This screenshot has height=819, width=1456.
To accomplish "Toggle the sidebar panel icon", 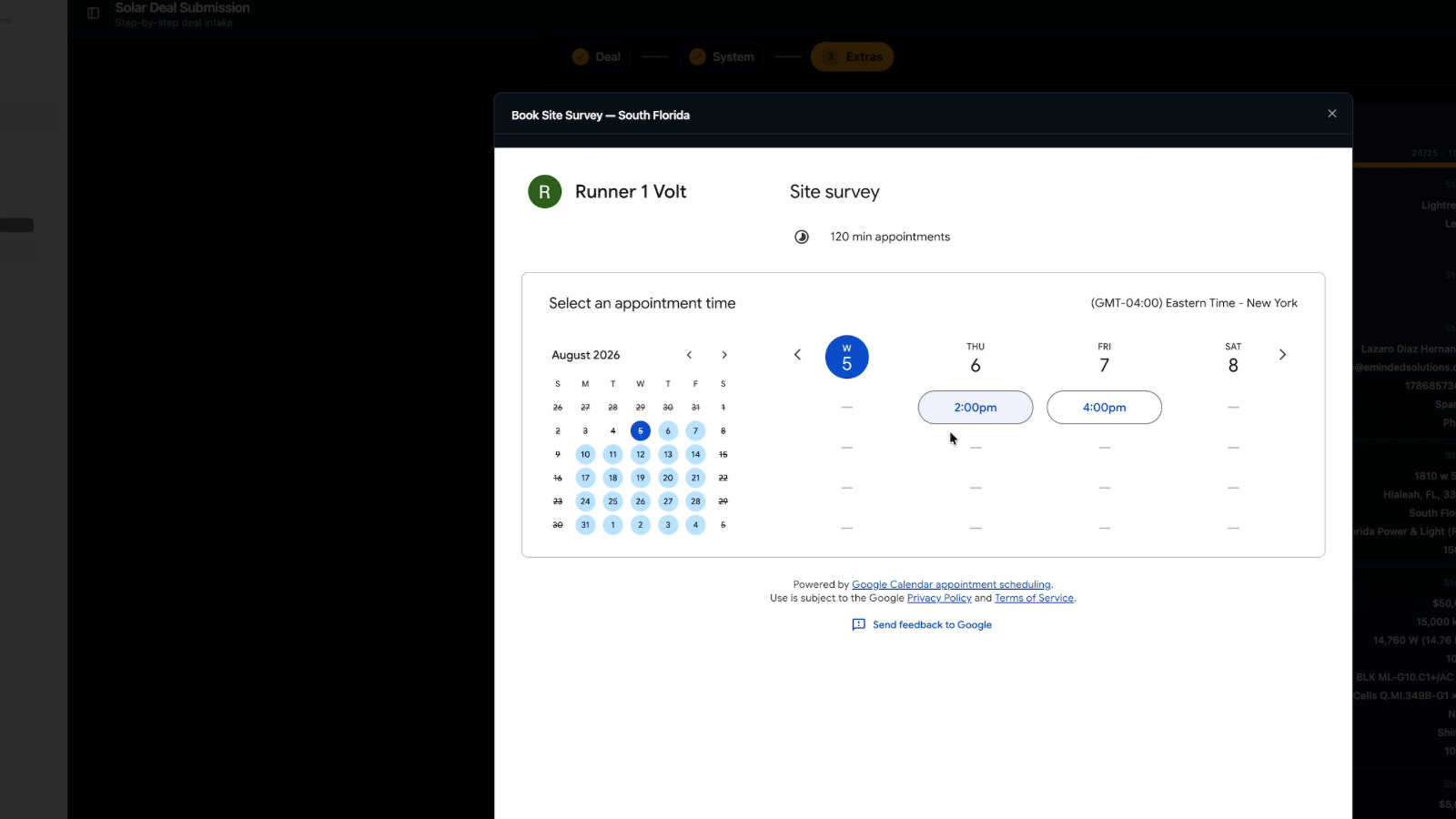I will click(x=93, y=13).
